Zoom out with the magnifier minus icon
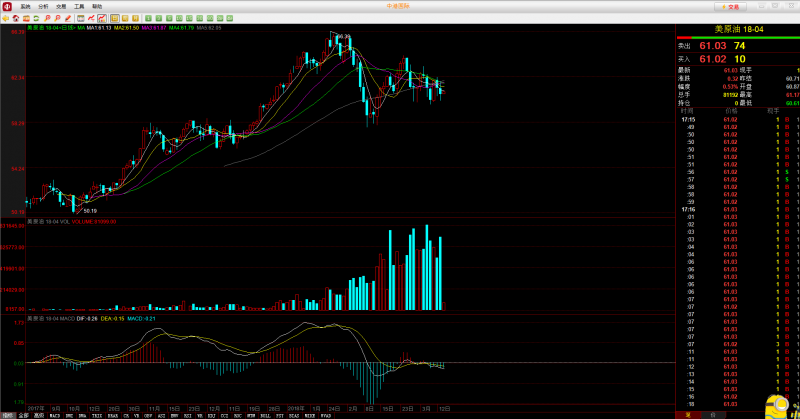Viewport: 800px width, 419px height. coord(58,18)
